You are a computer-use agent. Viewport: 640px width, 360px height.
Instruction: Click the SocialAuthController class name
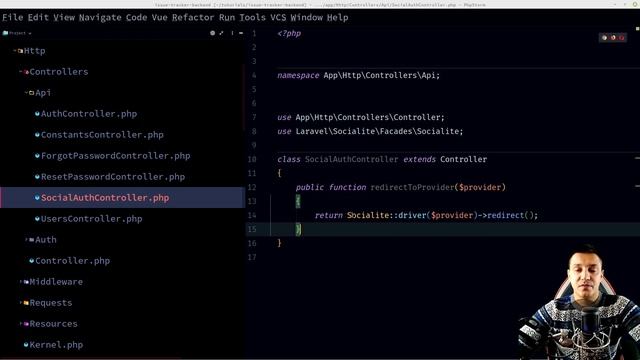pos(351,159)
